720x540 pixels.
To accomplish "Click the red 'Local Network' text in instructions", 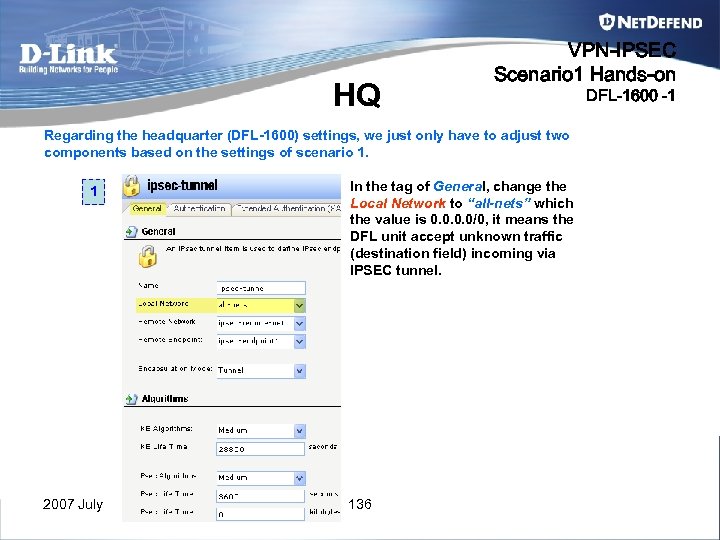I will 398,203.
